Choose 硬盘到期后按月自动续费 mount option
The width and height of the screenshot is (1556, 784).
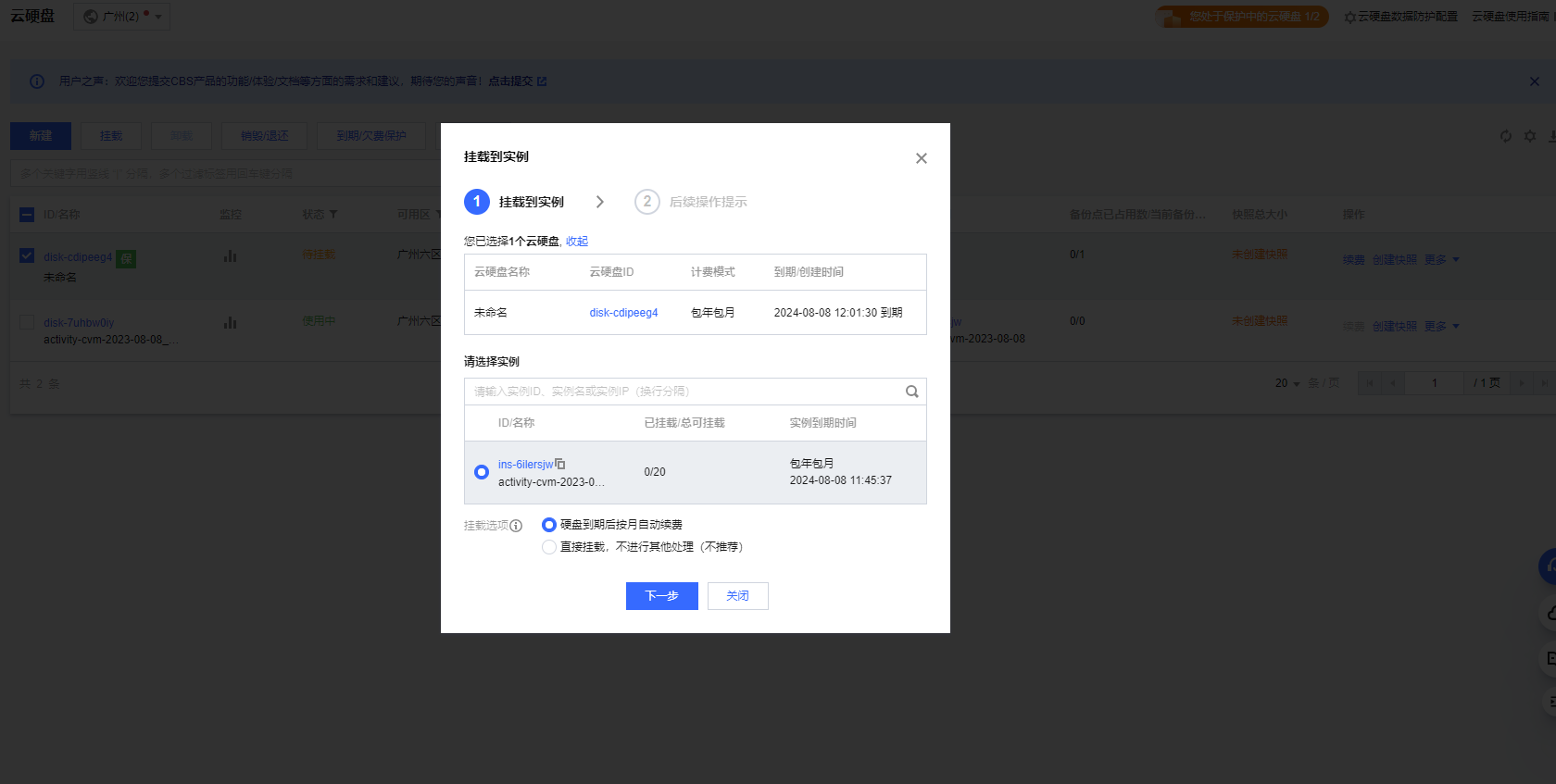click(x=549, y=525)
